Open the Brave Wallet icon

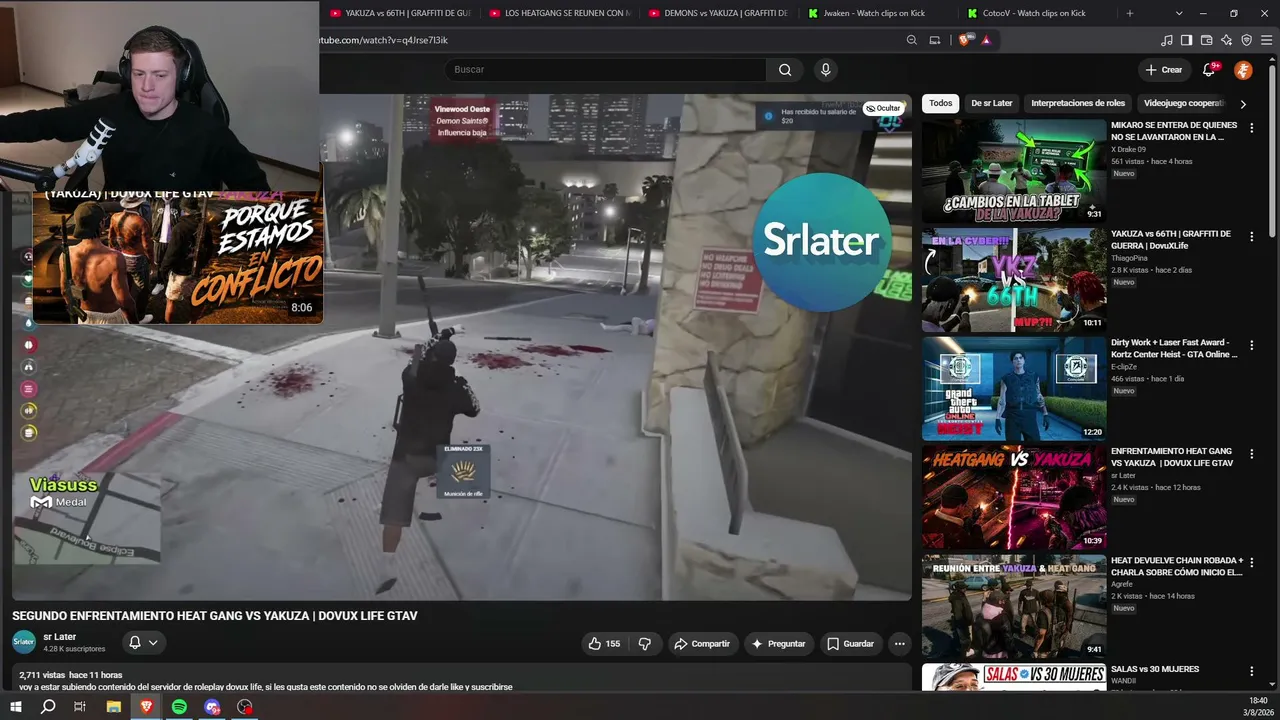(1206, 40)
